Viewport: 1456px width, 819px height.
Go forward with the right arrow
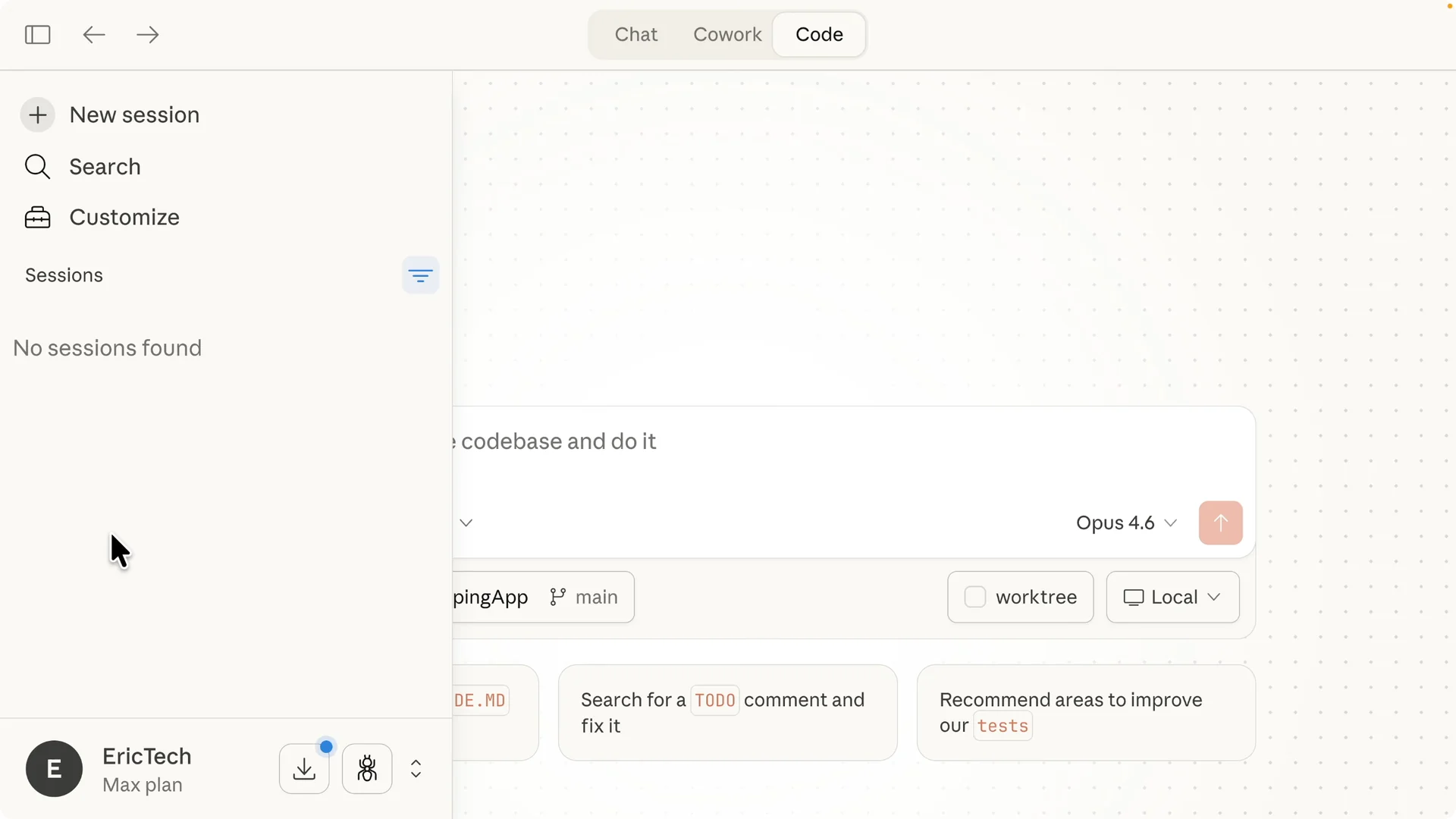(x=148, y=35)
